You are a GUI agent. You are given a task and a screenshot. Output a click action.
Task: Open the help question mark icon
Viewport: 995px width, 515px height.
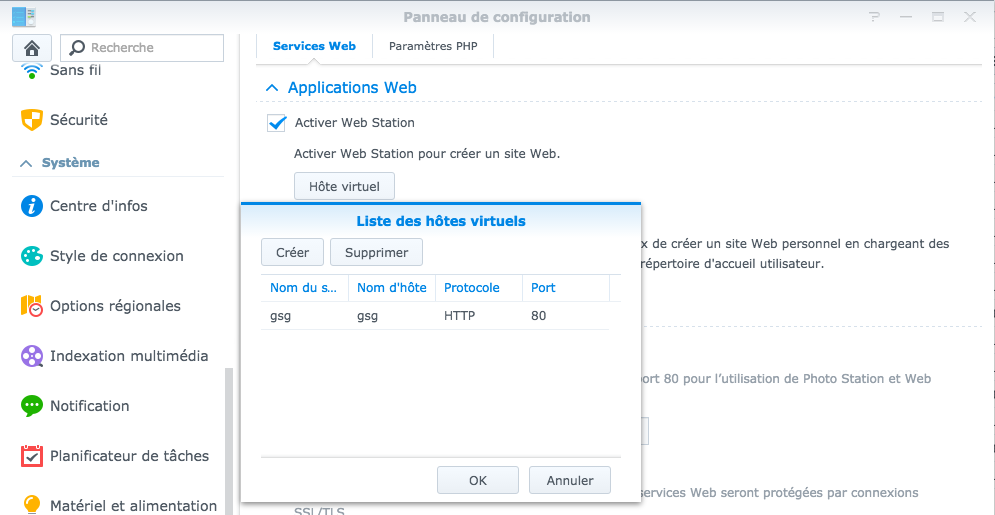875,17
